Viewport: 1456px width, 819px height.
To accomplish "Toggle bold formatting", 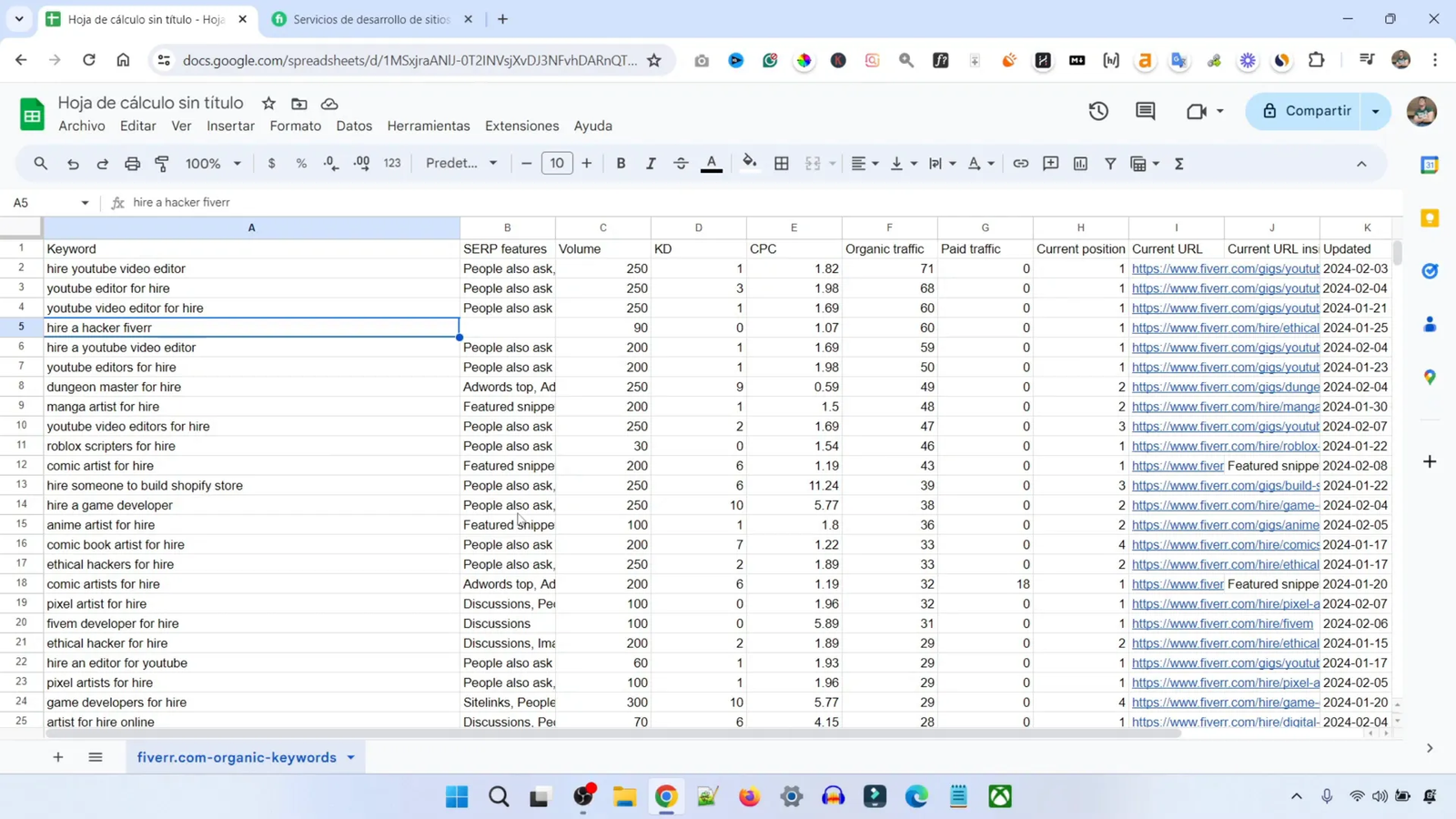I will (x=621, y=164).
